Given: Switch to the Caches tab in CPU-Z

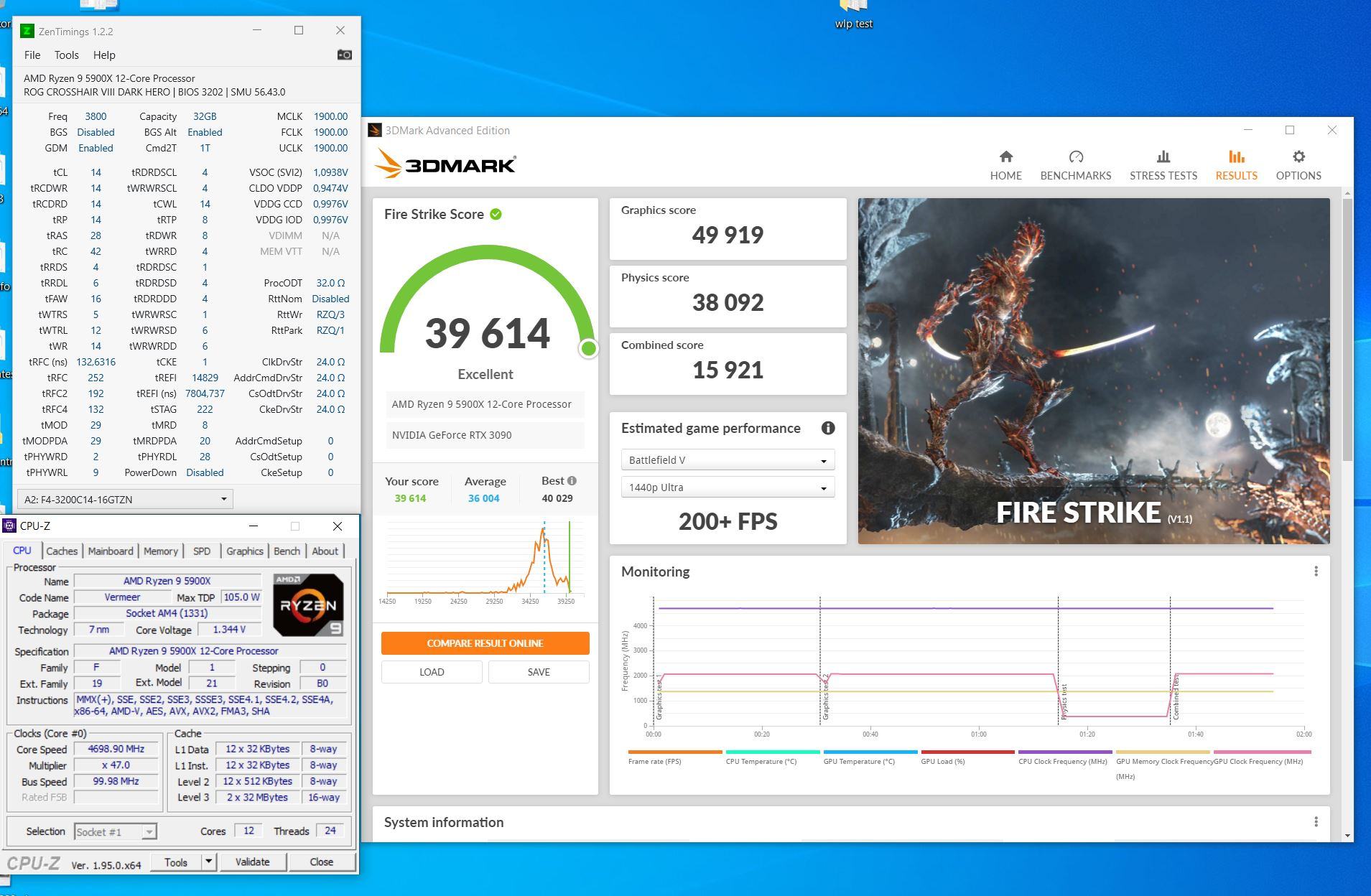Looking at the screenshot, I should pyautogui.click(x=62, y=551).
